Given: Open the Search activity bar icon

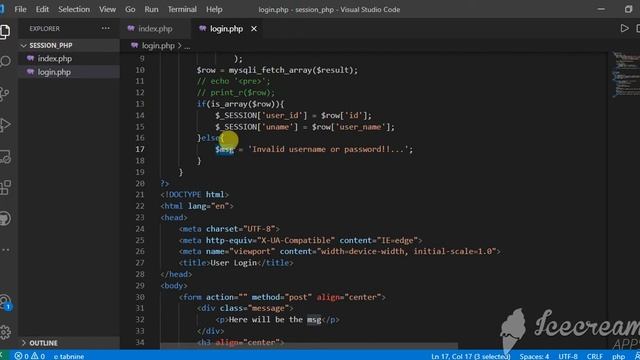Looking at the screenshot, I should pyautogui.click(x=5, y=62).
